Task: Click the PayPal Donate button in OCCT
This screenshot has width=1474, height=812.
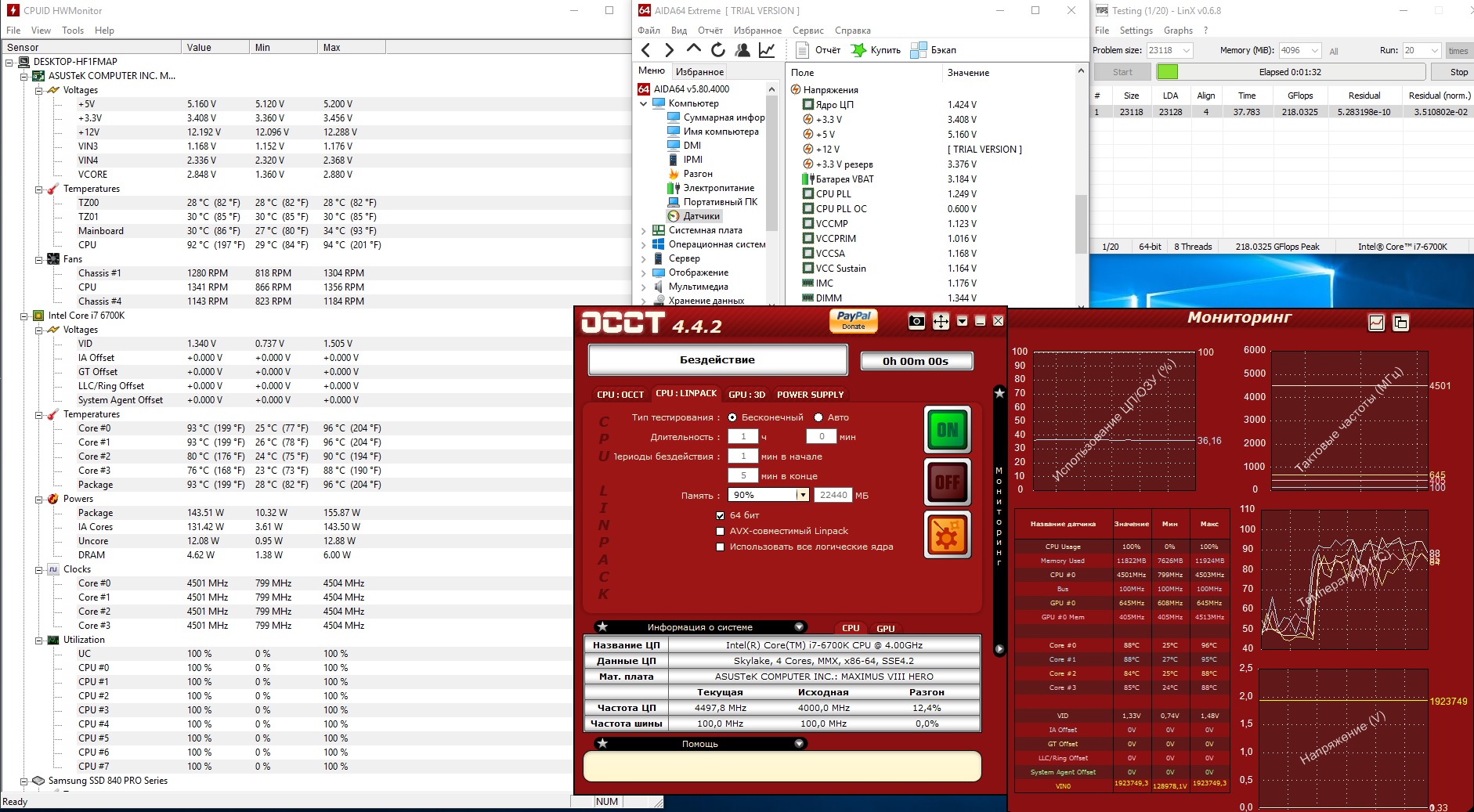Action: point(854,320)
